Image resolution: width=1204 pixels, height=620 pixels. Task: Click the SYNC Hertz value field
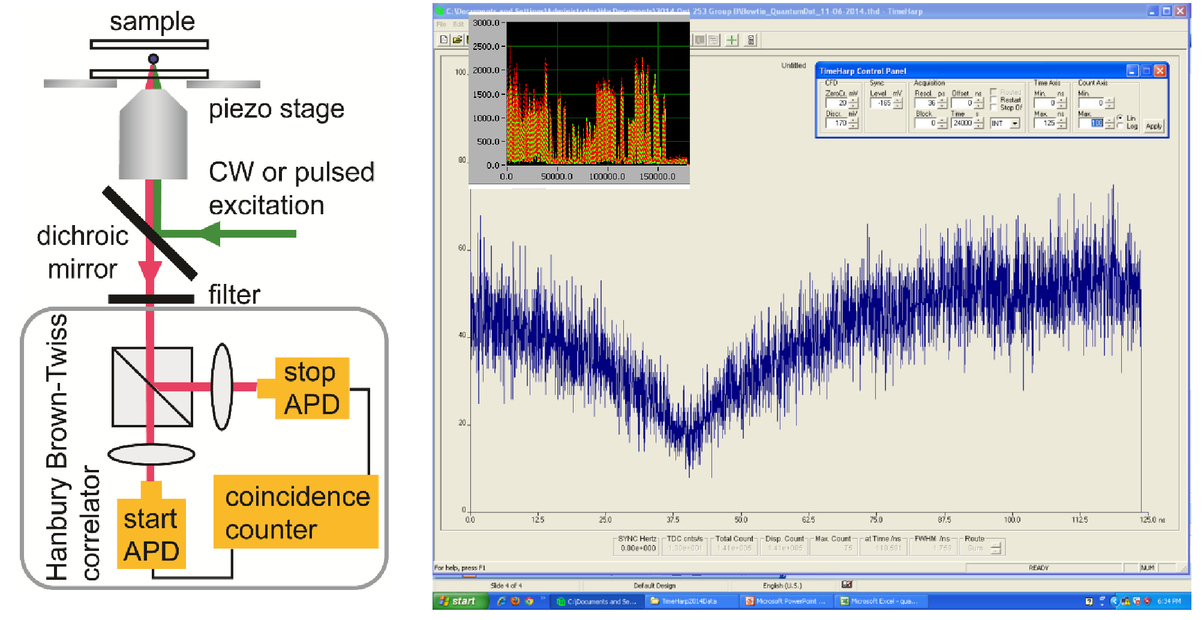638,547
